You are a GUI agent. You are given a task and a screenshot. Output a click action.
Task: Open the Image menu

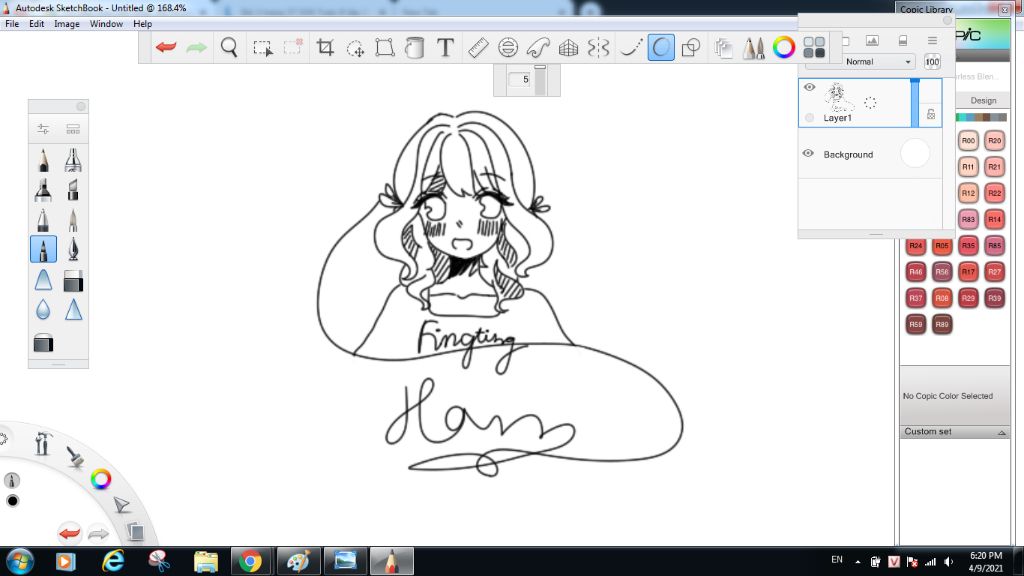click(x=67, y=24)
